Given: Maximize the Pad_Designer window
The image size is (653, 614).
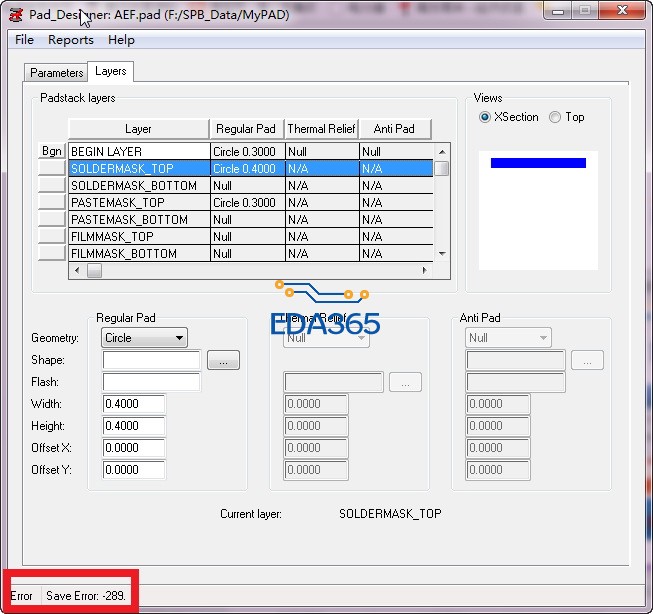Looking at the screenshot, I should [x=585, y=11].
